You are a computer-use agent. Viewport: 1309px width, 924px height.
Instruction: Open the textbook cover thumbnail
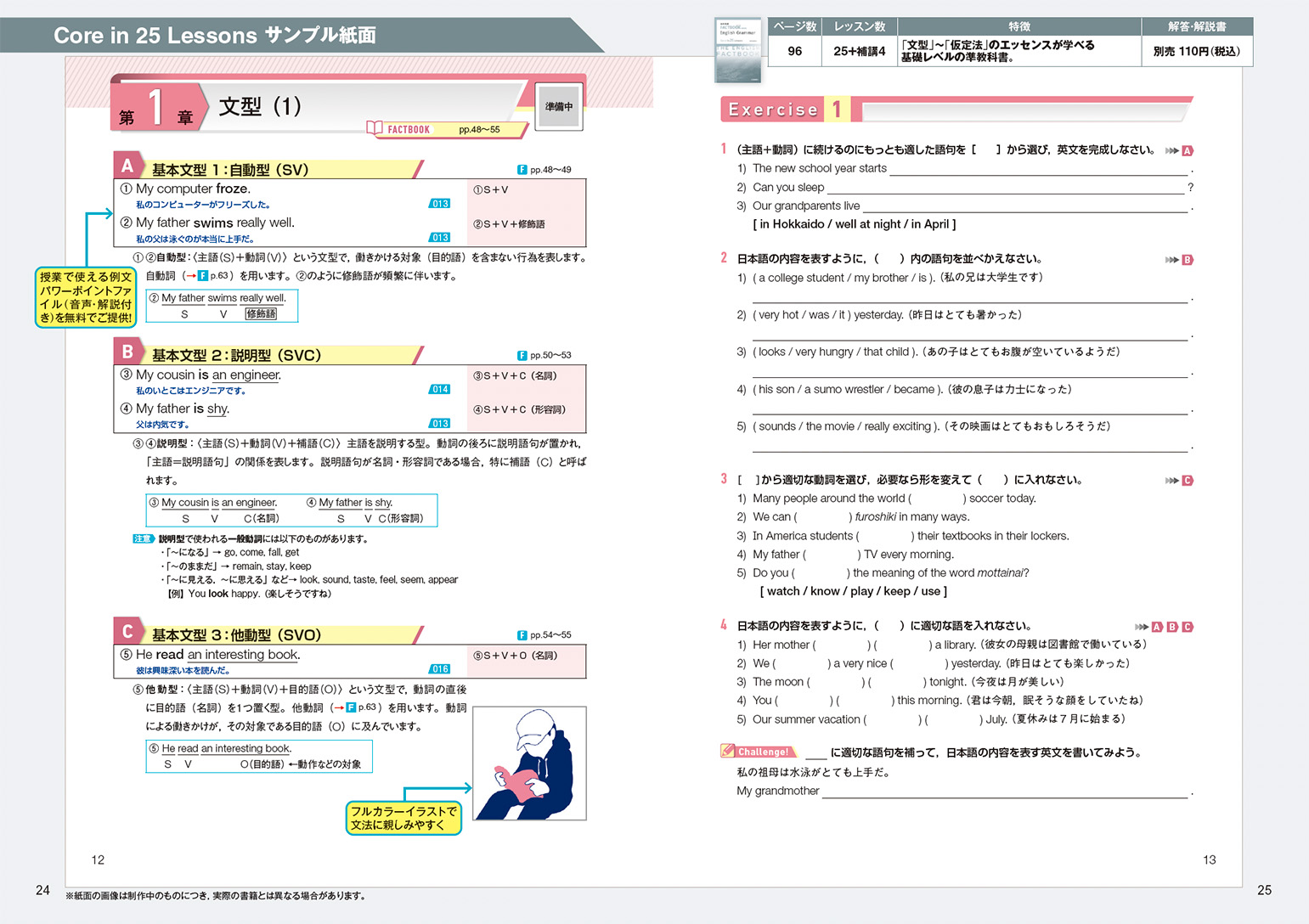click(737, 50)
